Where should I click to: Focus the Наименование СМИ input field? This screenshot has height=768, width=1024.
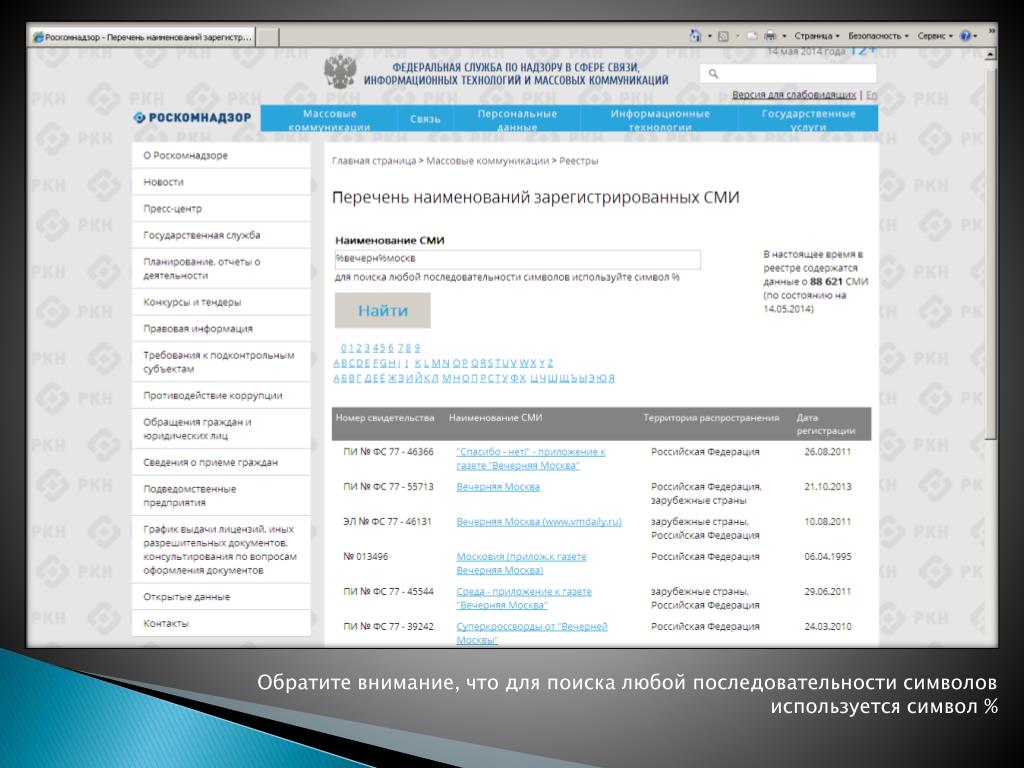[x=517, y=259]
